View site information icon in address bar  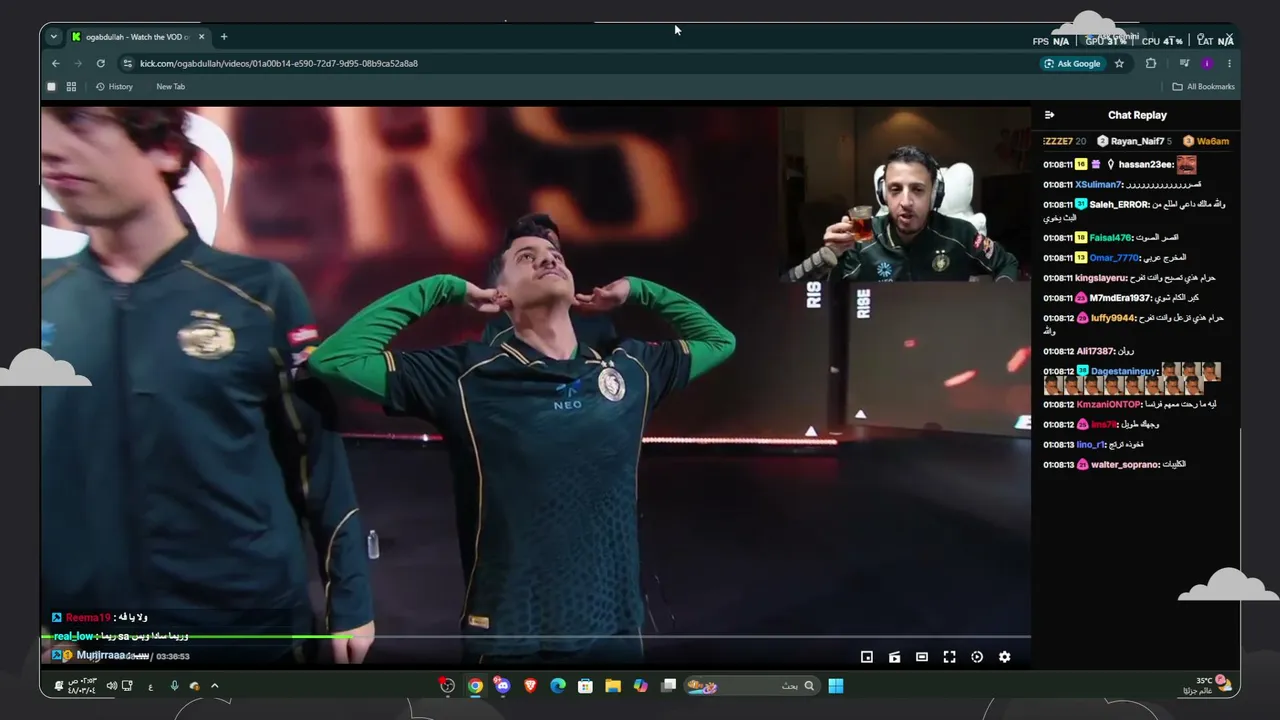point(127,64)
